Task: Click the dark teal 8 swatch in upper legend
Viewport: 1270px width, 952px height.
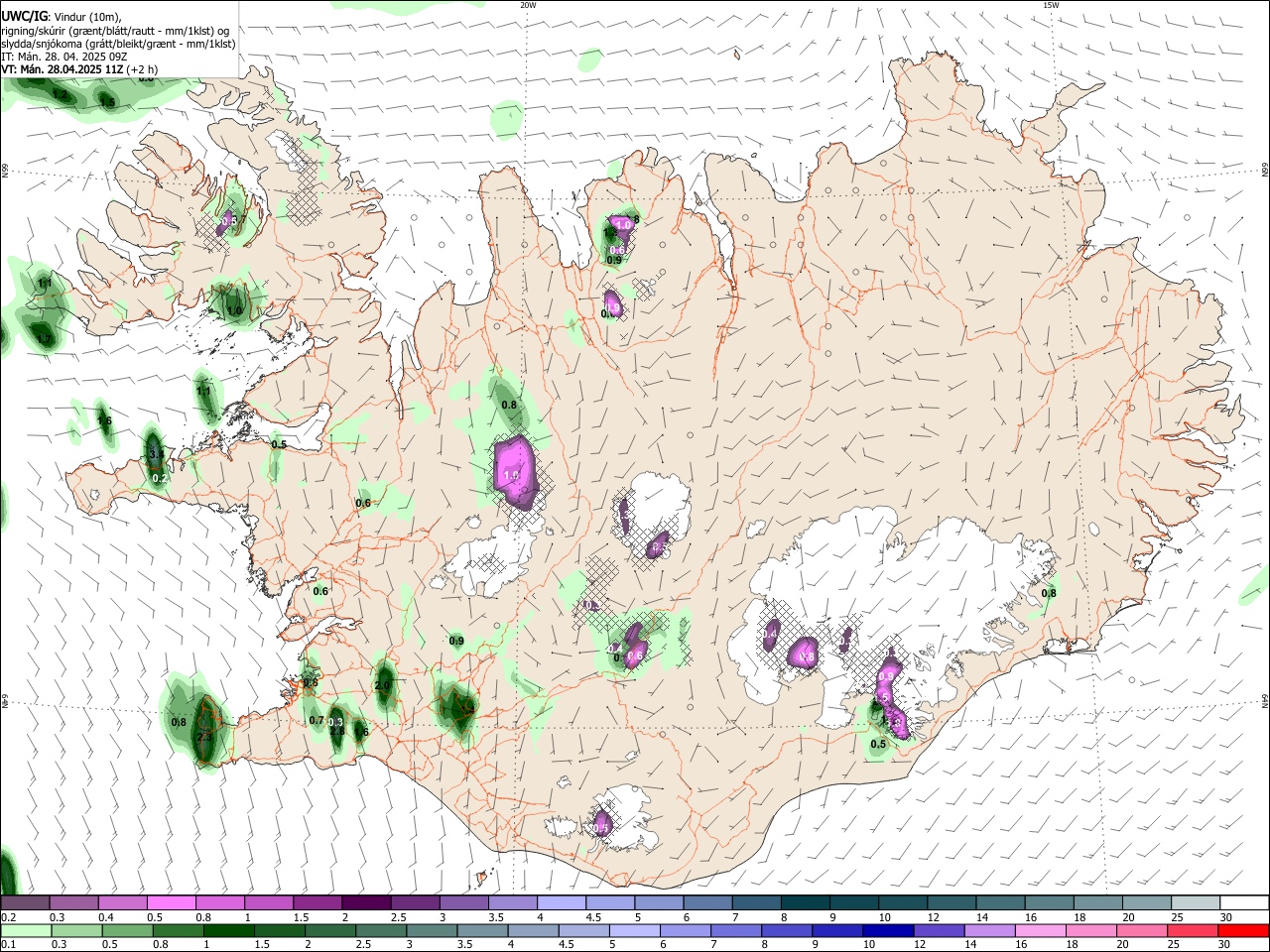Action: coord(806,902)
